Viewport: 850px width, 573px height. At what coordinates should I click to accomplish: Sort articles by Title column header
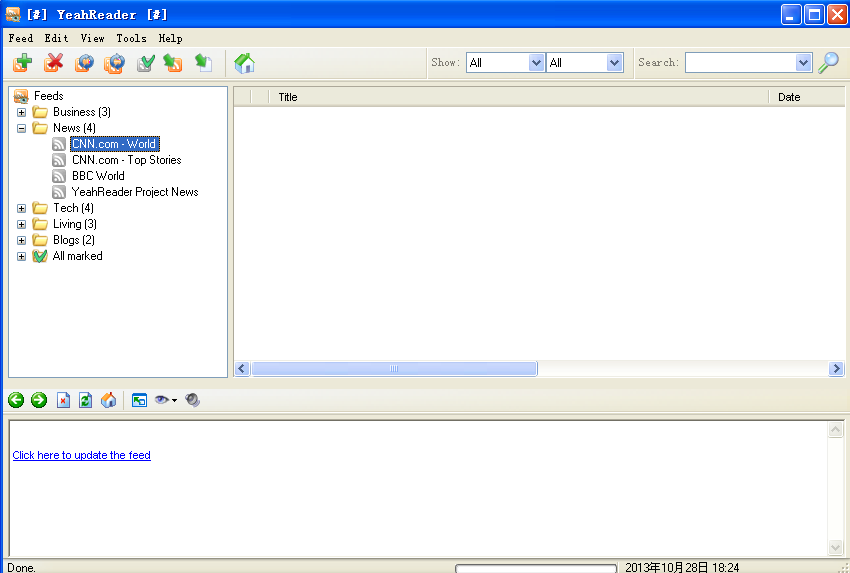[x=519, y=97]
